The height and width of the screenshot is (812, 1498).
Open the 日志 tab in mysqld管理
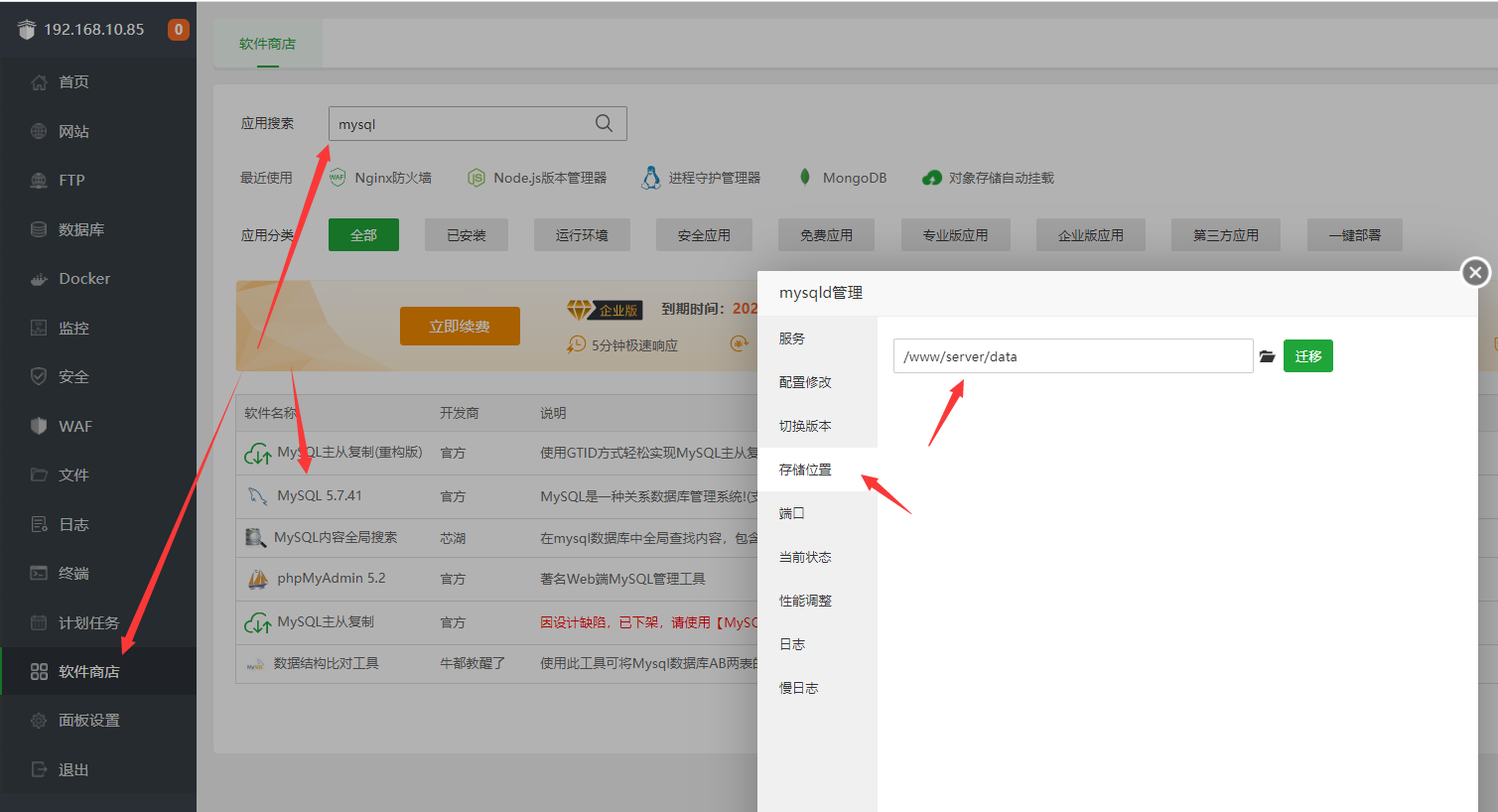(817, 644)
